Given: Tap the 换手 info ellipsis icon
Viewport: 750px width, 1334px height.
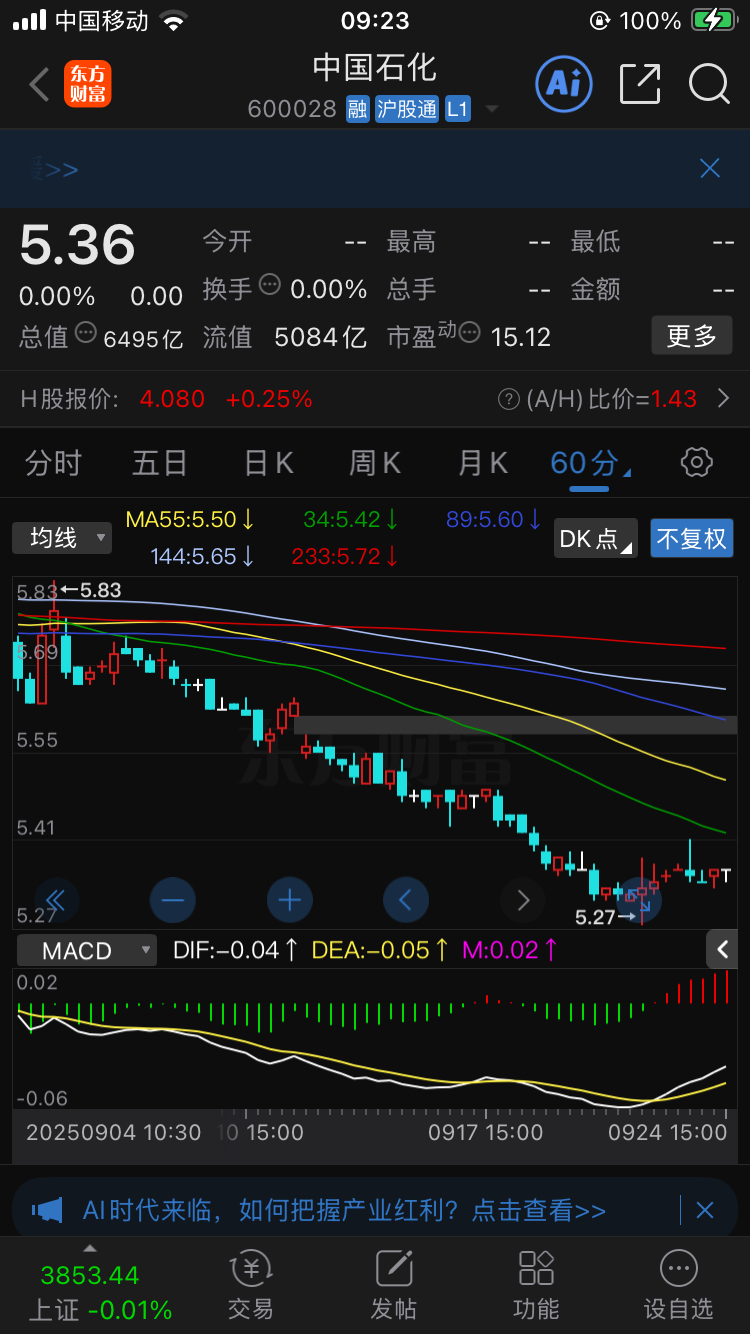Looking at the screenshot, I should [269, 284].
